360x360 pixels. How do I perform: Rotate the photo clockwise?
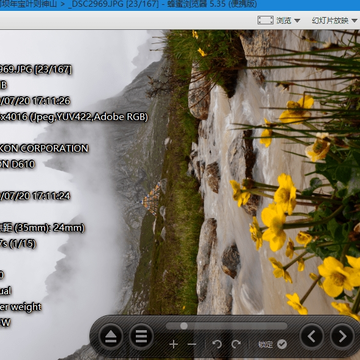pos(236,344)
